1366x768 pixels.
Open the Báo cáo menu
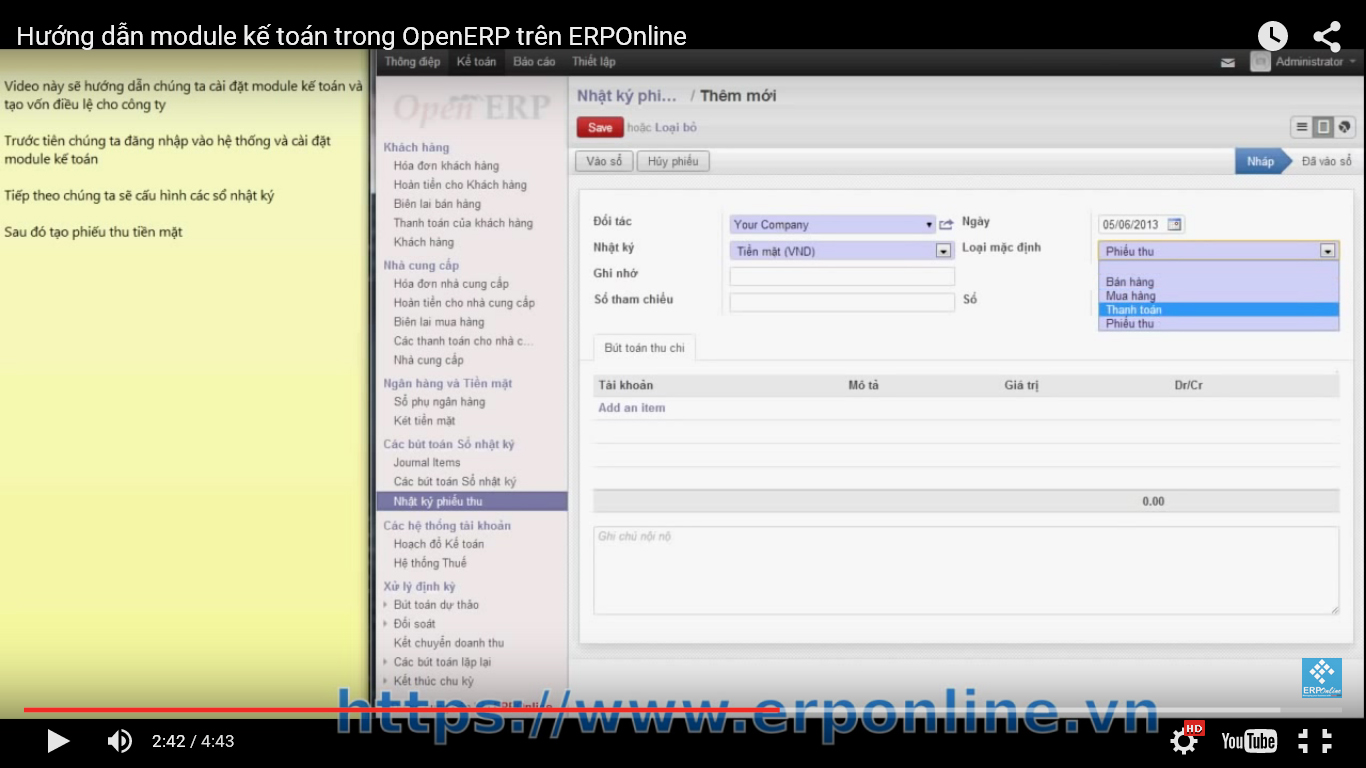point(534,62)
